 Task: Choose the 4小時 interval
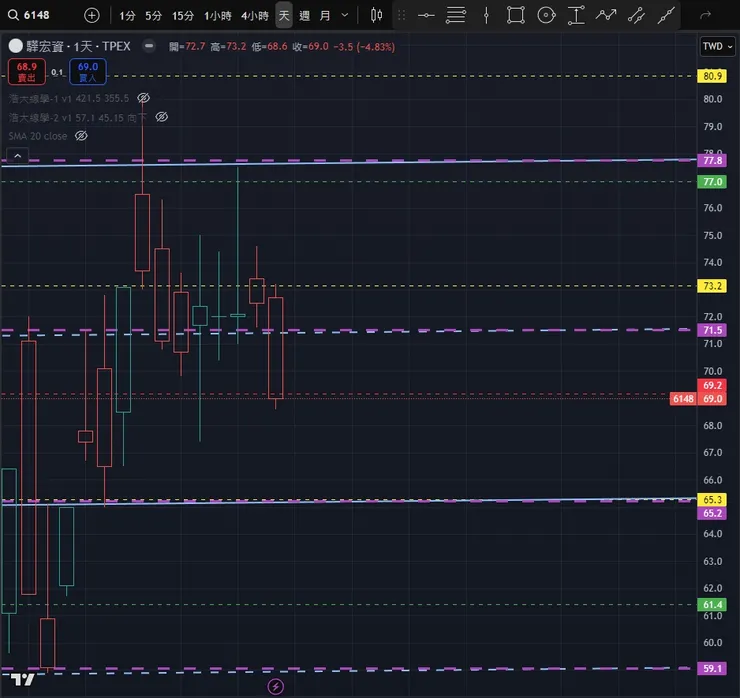point(255,16)
